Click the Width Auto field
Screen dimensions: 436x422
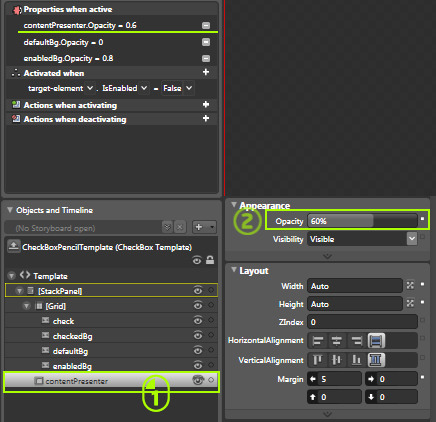(x=355, y=286)
